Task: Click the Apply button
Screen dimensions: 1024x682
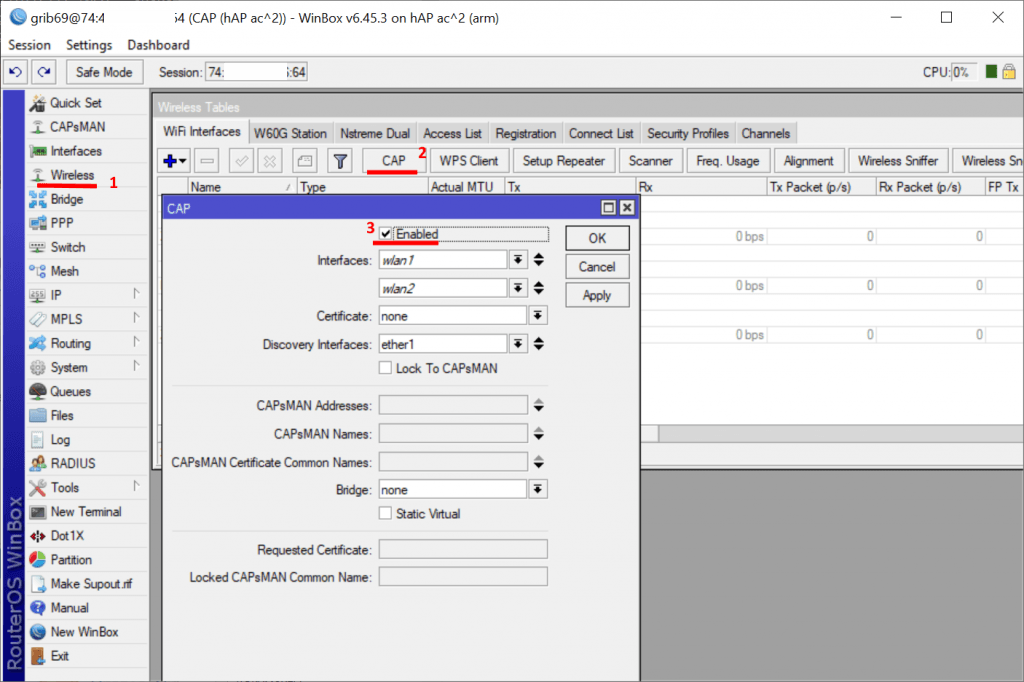Action: click(597, 295)
